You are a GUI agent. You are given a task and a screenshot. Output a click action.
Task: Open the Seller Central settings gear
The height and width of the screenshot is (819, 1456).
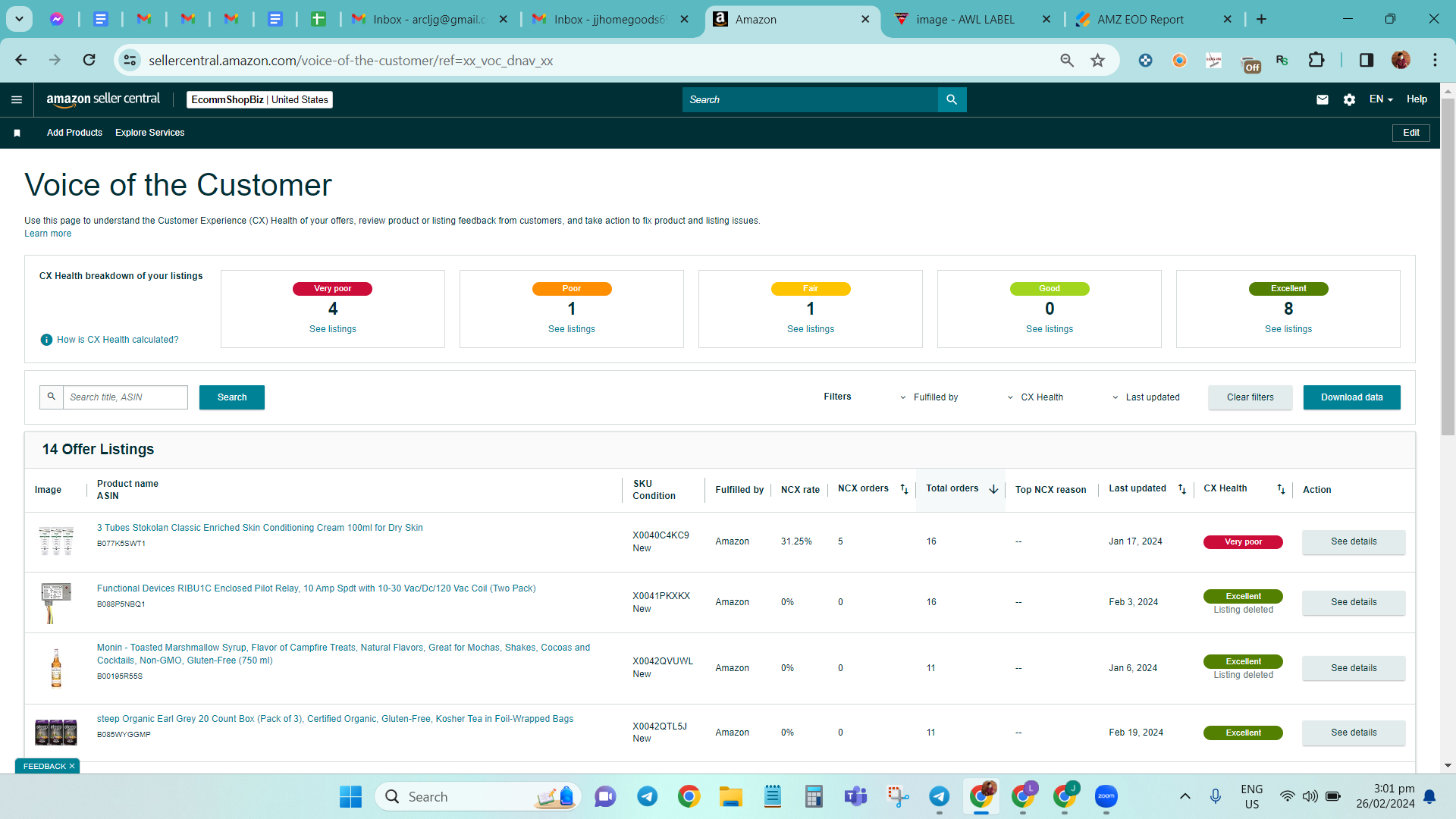(x=1349, y=99)
